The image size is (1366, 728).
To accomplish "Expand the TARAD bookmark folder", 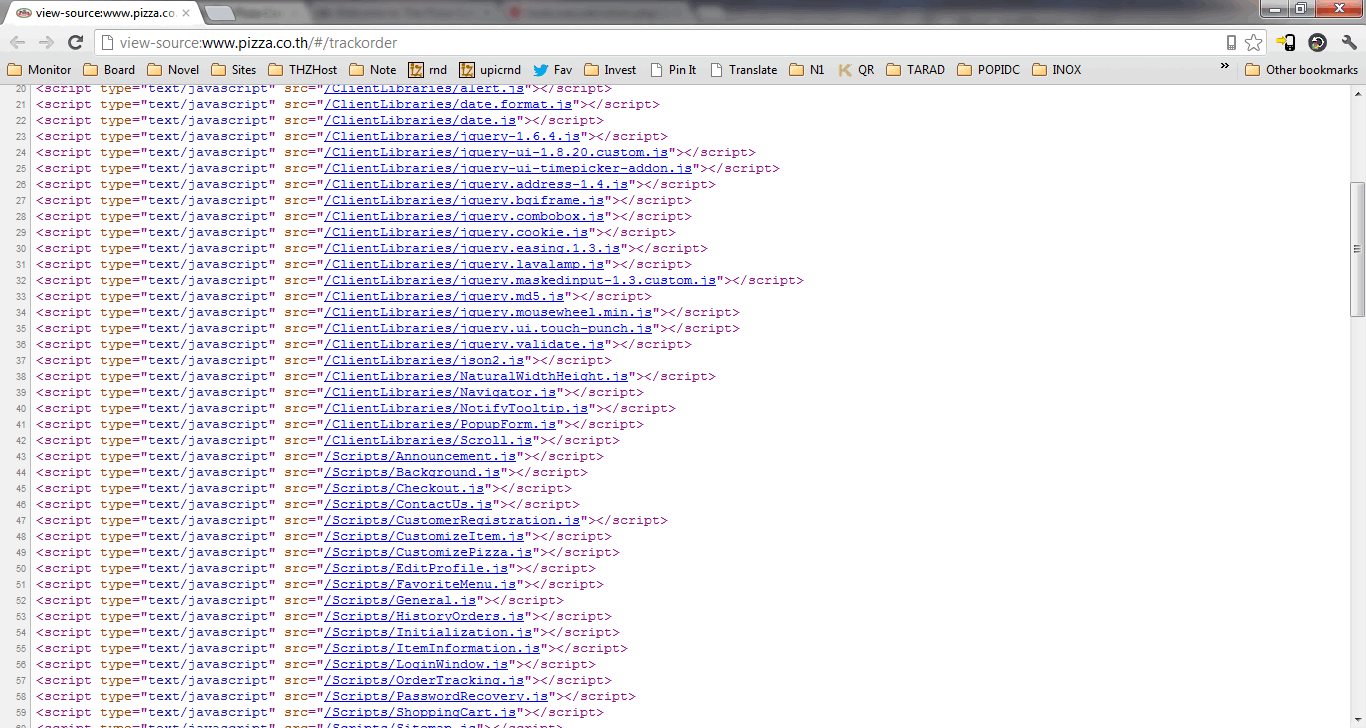I will [915, 70].
